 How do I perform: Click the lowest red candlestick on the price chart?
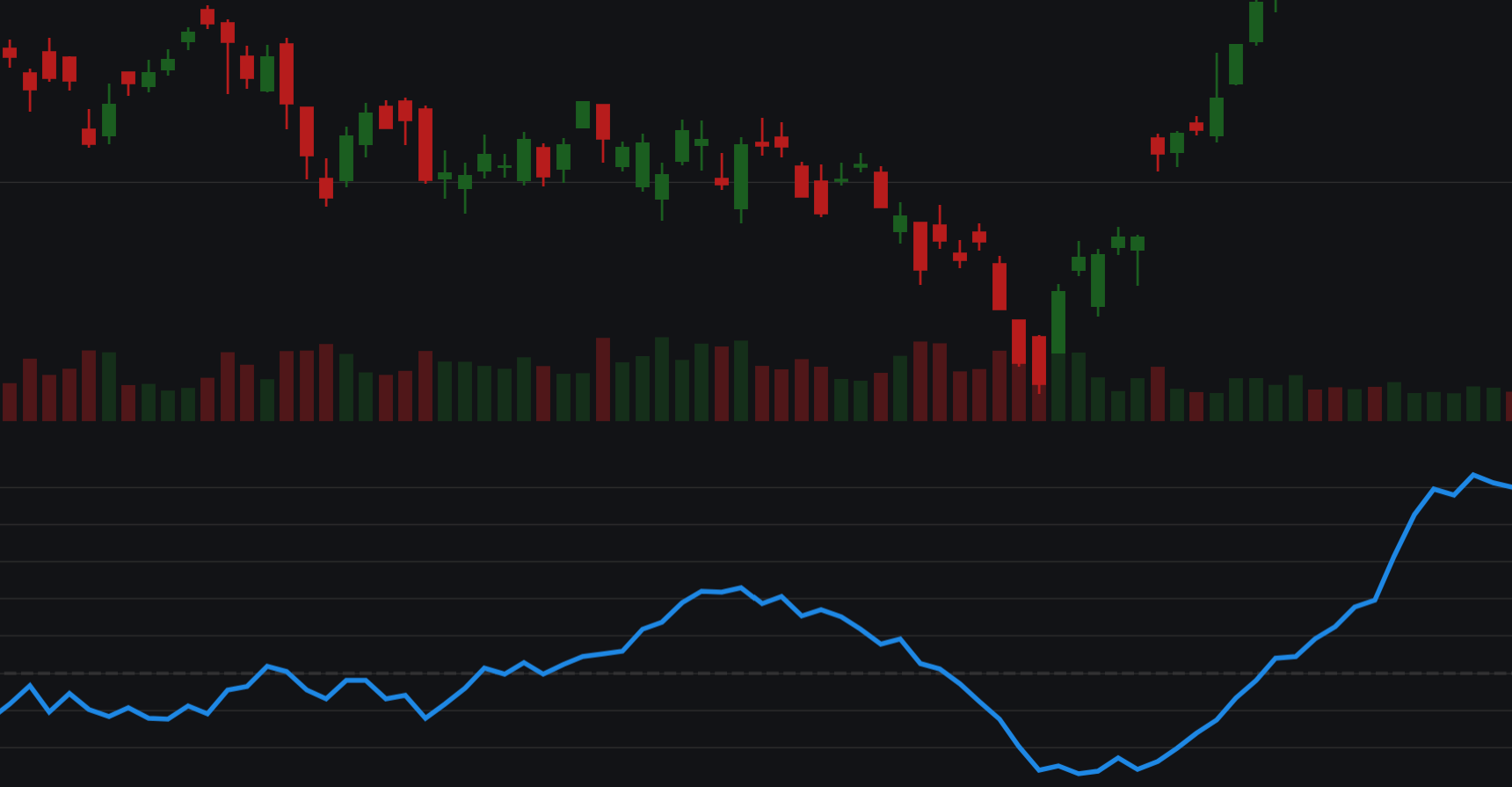[x=1039, y=362]
